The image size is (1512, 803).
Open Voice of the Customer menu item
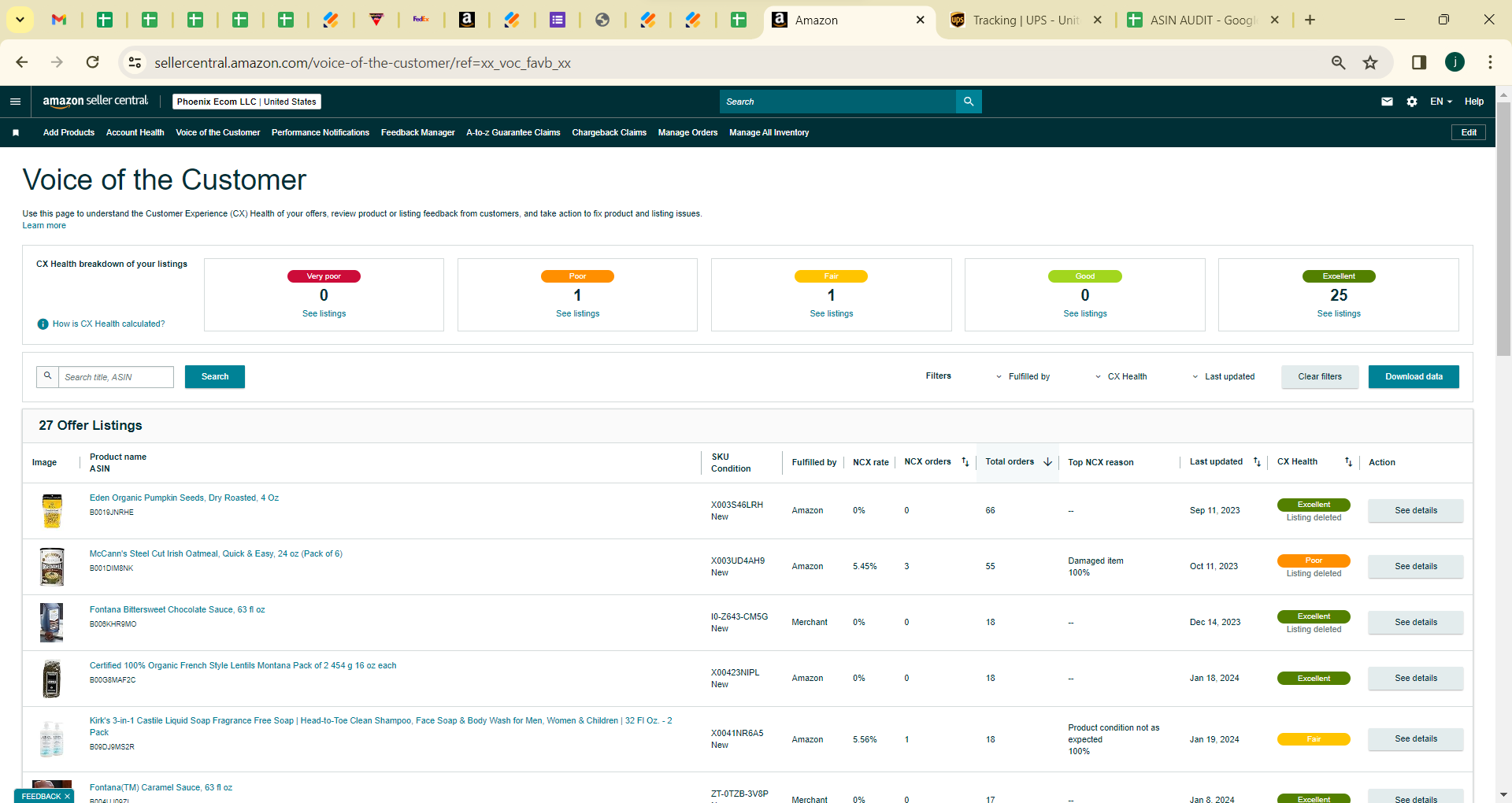218,133
